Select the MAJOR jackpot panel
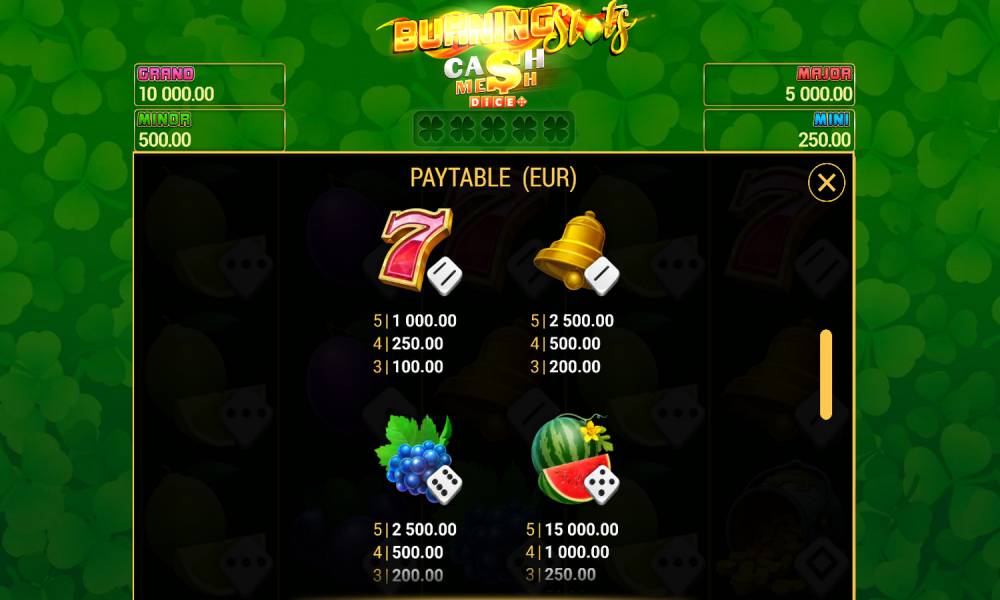The width and height of the screenshot is (1000, 600). [779, 84]
